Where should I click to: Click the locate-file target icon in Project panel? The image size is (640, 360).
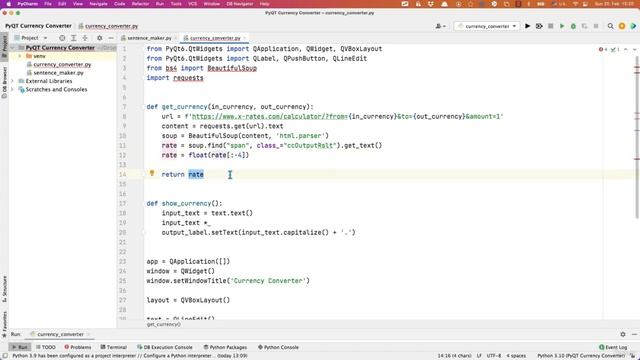point(62,38)
